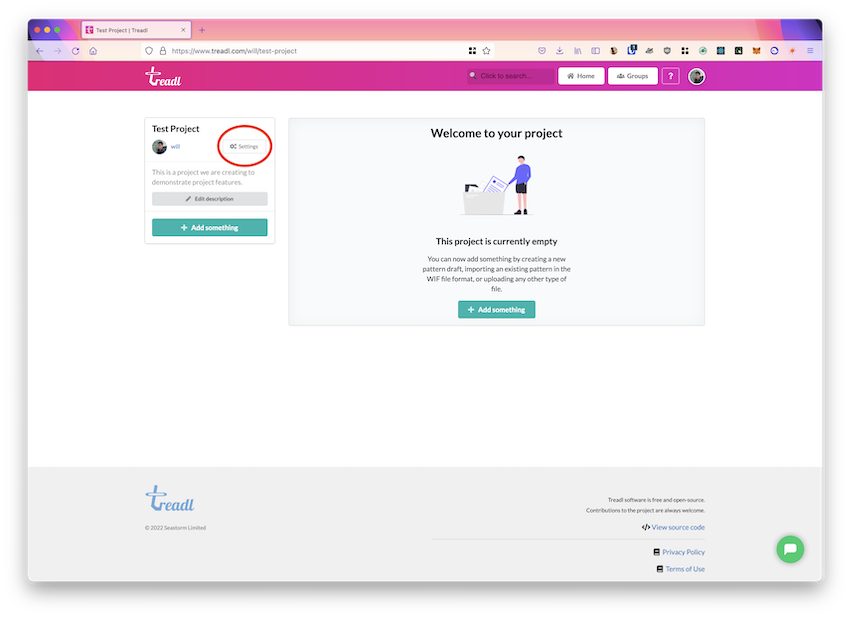850x618 pixels.
Task: Bookmark this page with the star icon
Action: 486,51
